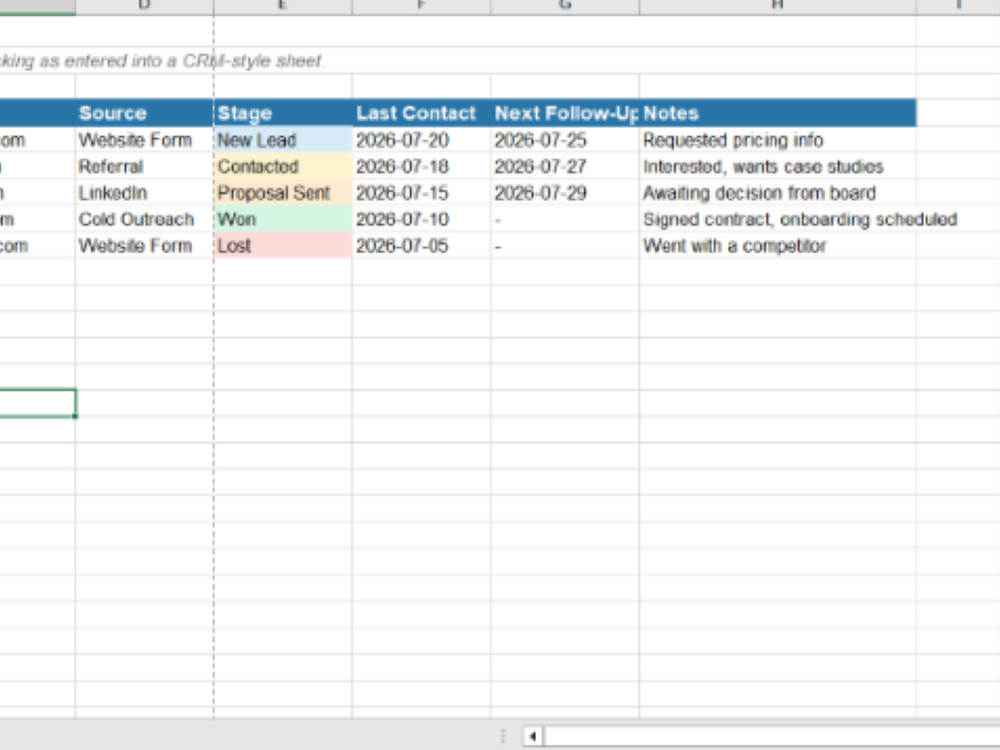Click the horizontal scrollbar left arrow
Screen dimensions: 1000x750
point(532,736)
